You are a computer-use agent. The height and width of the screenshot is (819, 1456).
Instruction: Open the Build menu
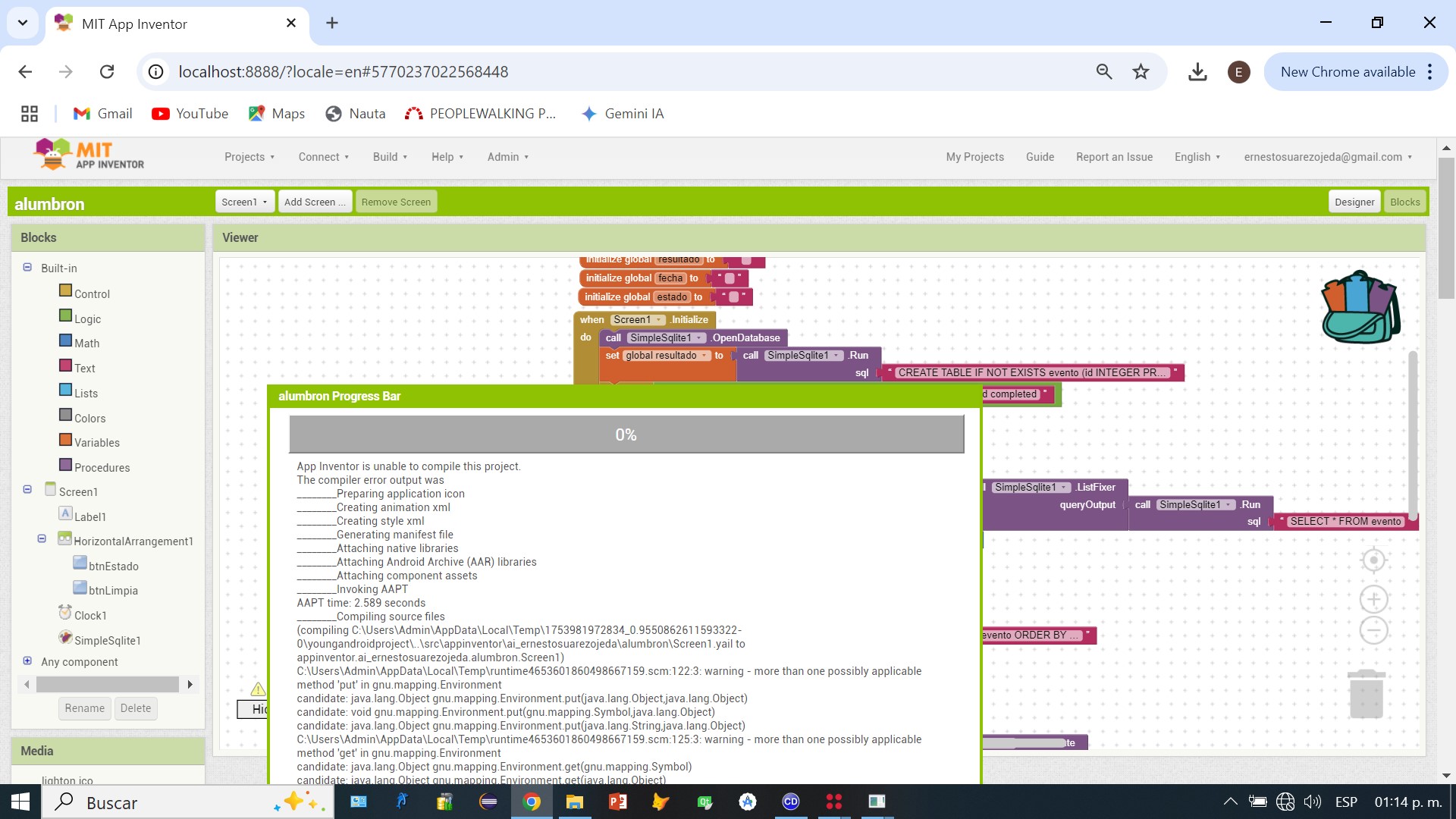[x=390, y=157]
